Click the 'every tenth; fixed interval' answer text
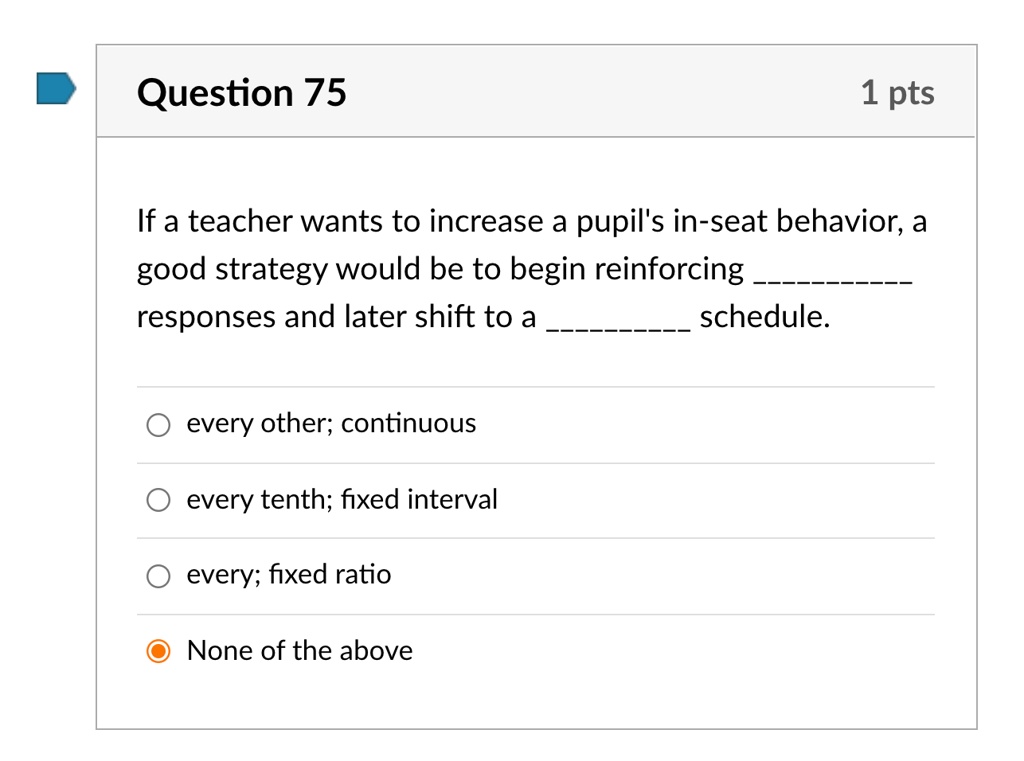The width and height of the screenshot is (1024, 761). [x=342, y=500]
